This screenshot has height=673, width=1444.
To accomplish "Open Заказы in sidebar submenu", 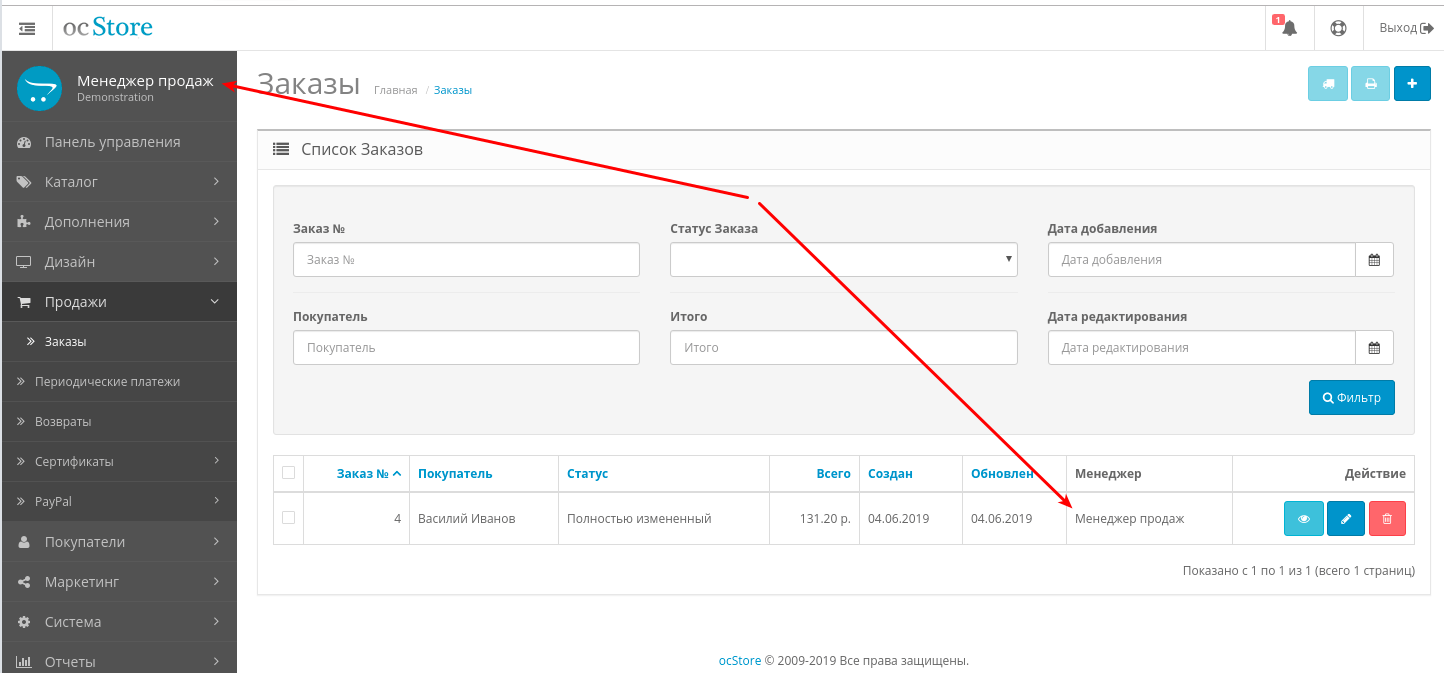I will [118, 342].
